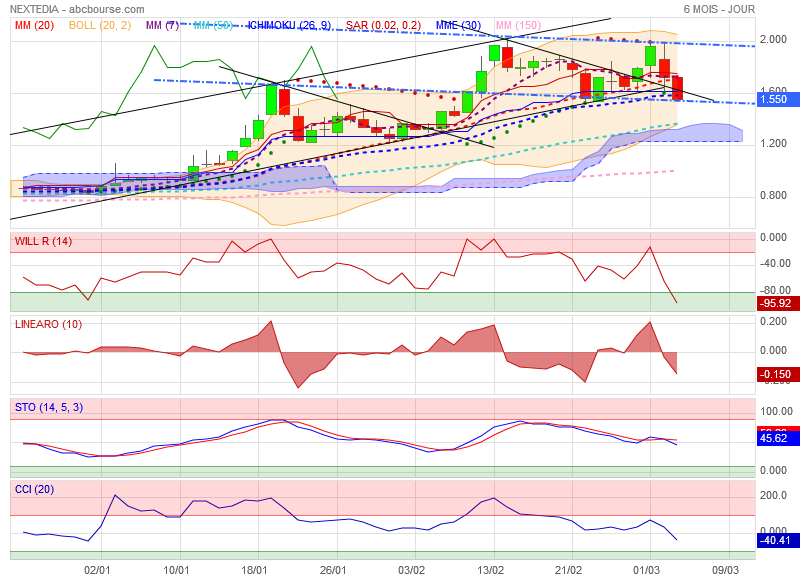
Task: Click the 13/02 date on time axis
Action: click(x=490, y=570)
